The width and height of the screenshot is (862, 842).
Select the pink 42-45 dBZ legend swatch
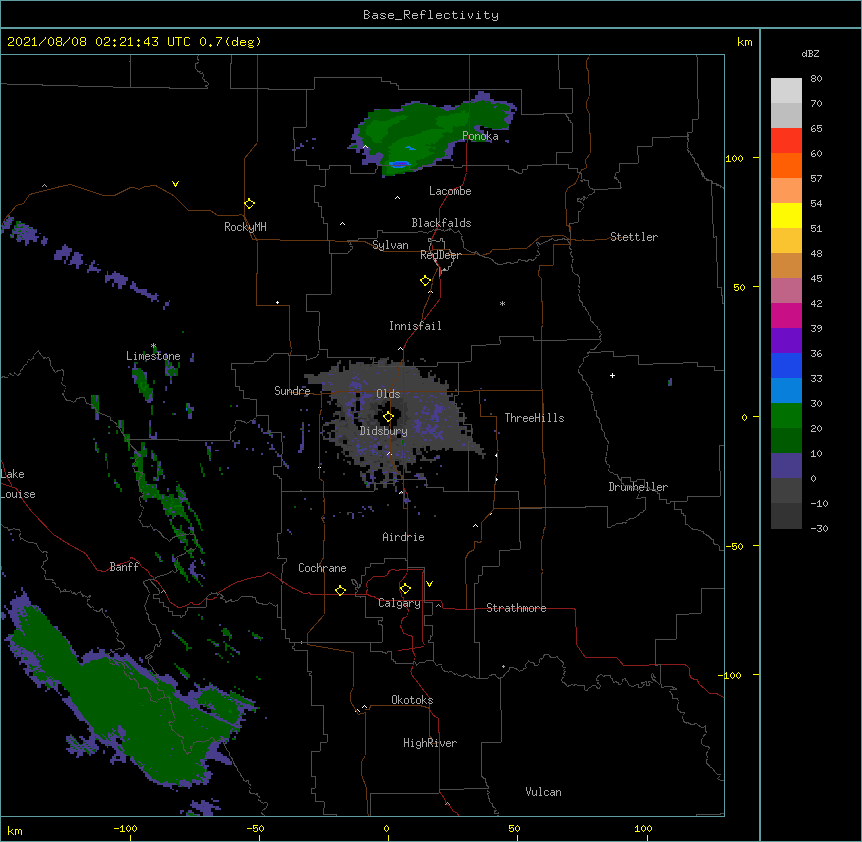786,290
